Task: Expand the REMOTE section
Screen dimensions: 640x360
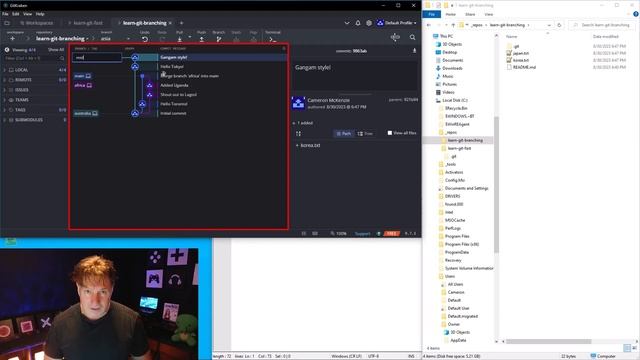Action: [5, 80]
